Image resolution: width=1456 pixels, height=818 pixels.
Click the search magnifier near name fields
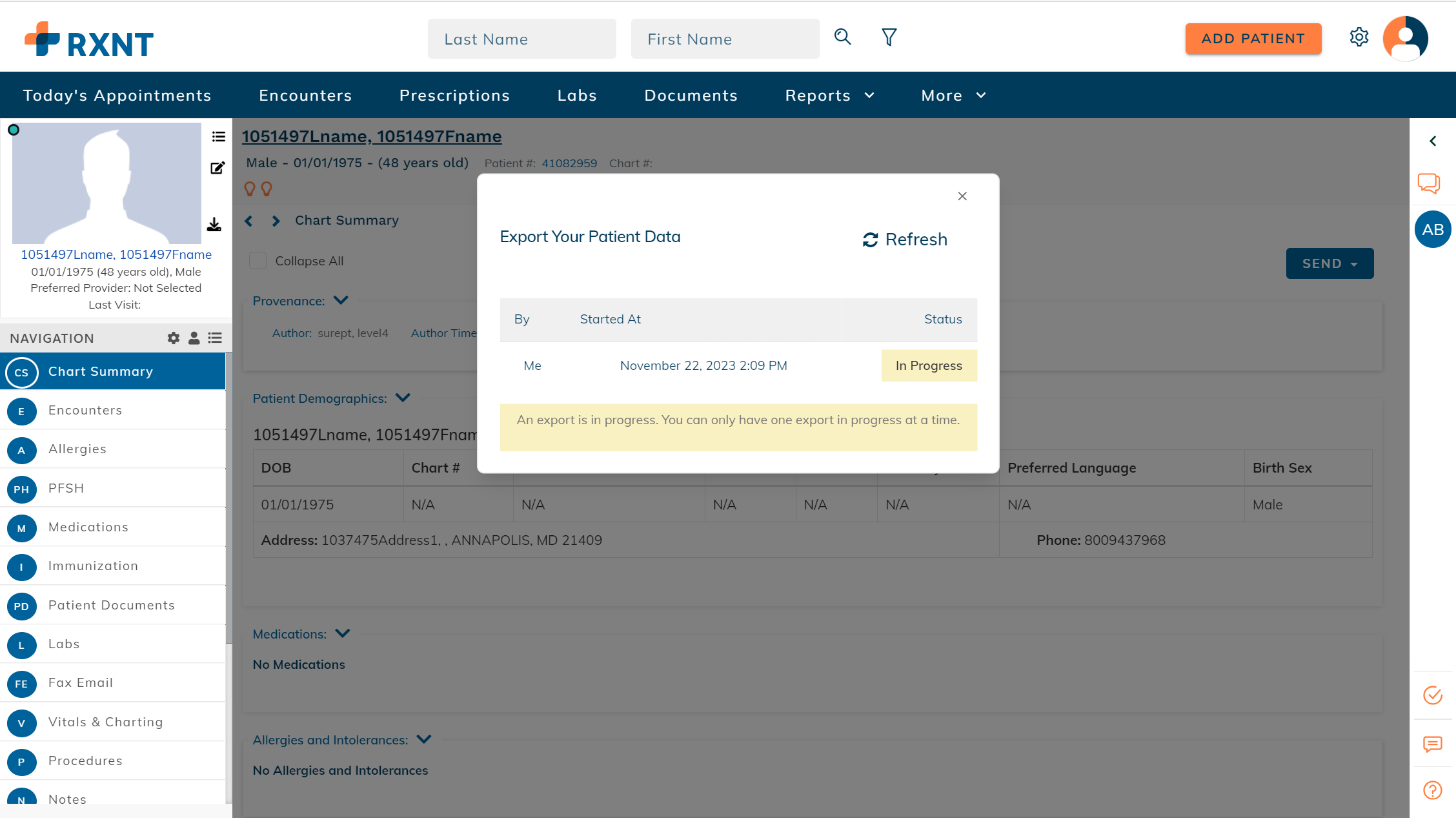pyautogui.click(x=842, y=37)
